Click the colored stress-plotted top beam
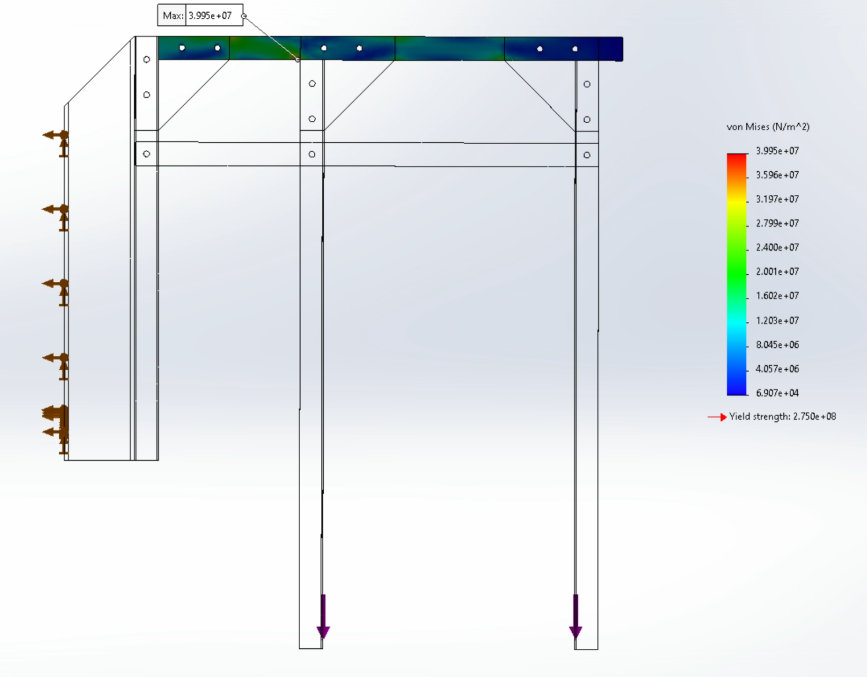Image resolution: width=867 pixels, height=677 pixels. coord(390,49)
